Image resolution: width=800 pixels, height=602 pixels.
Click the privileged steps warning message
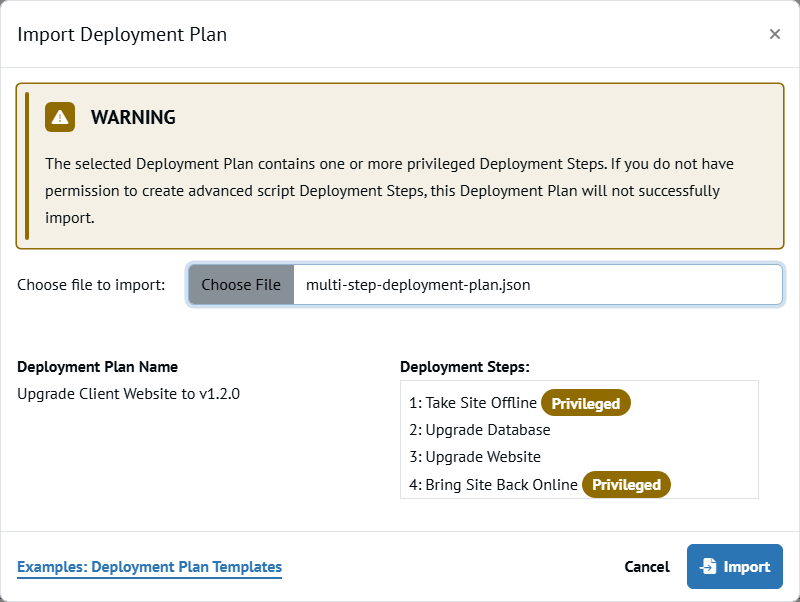389,191
